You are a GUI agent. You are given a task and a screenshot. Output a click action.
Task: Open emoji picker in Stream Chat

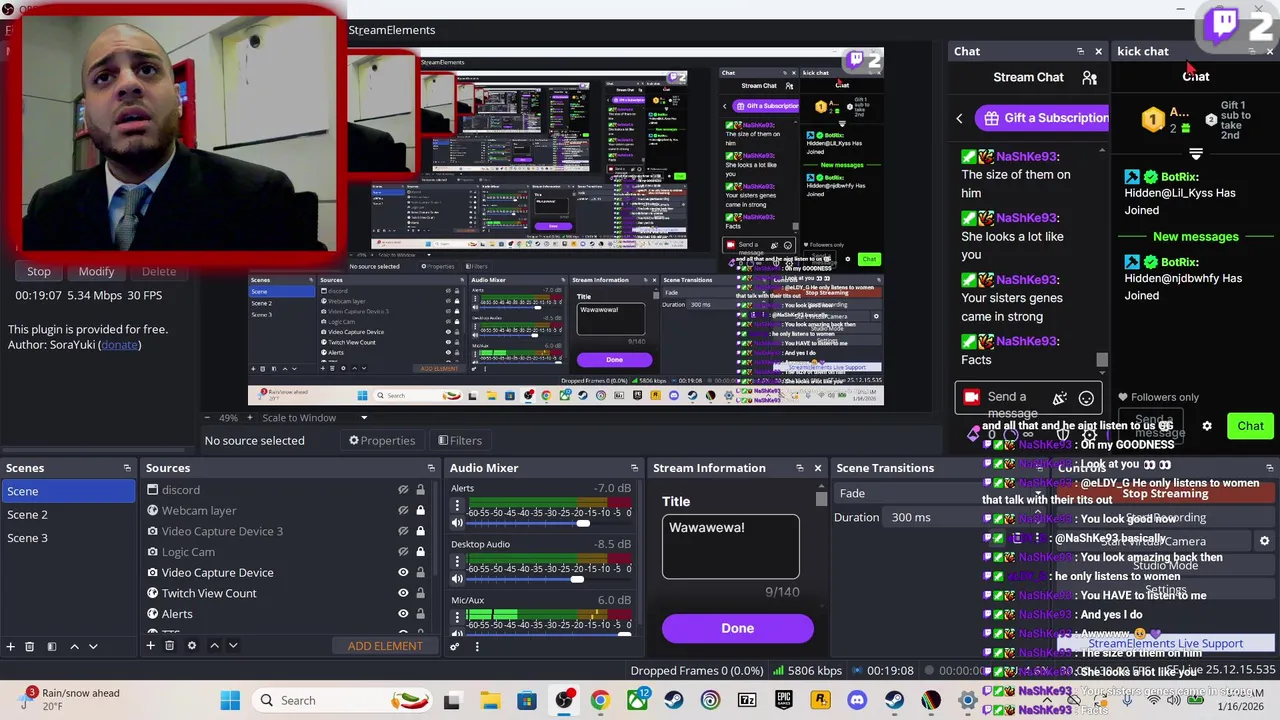point(1086,398)
